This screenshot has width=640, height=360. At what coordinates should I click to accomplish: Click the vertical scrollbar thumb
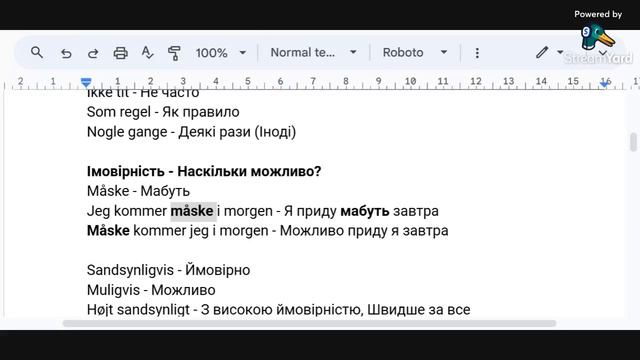(x=633, y=142)
